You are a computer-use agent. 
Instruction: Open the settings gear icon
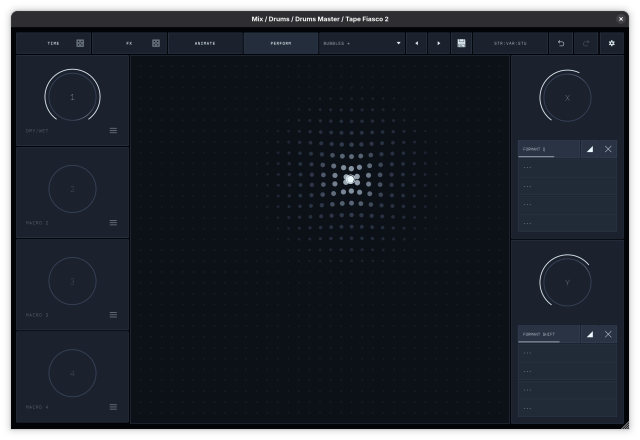tap(611, 43)
